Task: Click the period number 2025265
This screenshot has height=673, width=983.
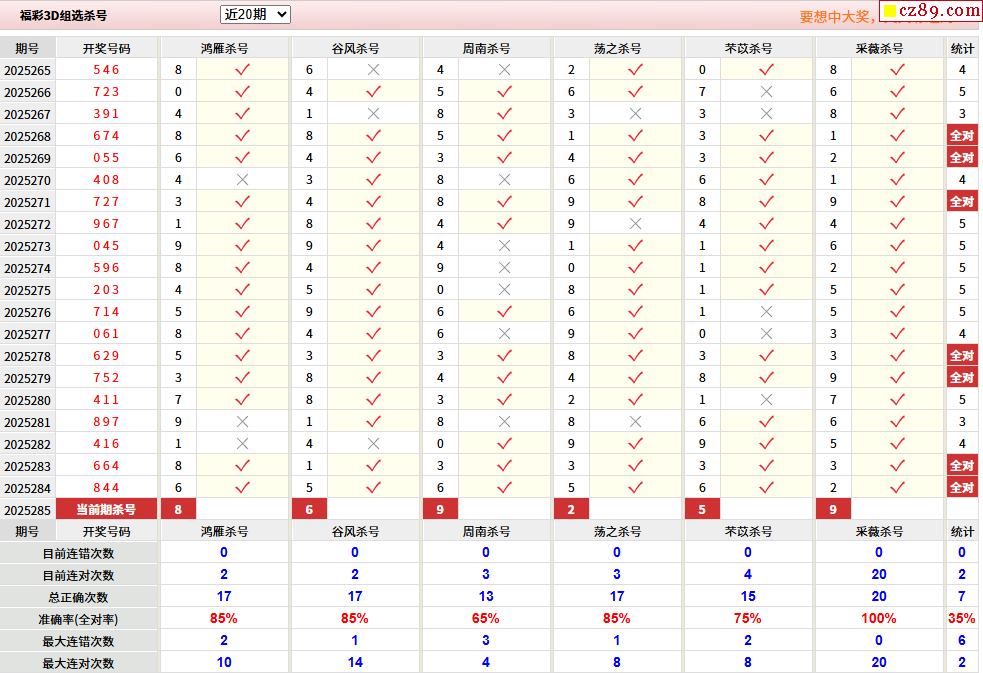Action: (x=28, y=70)
